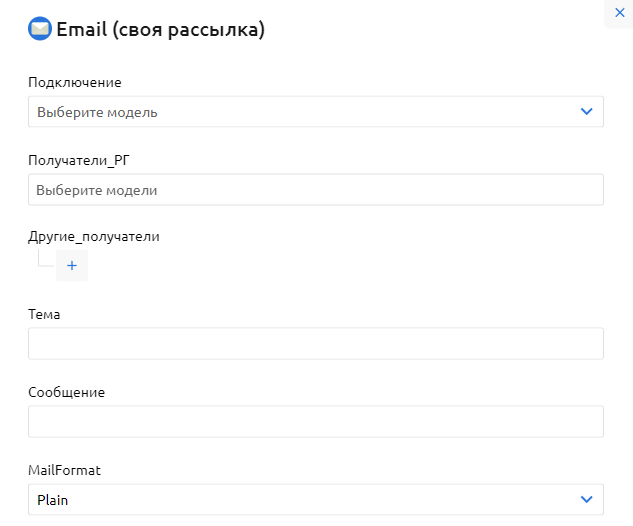Click the panel title 'Email (своя рассылка)'
This screenshot has width=633, height=526.
[160, 30]
